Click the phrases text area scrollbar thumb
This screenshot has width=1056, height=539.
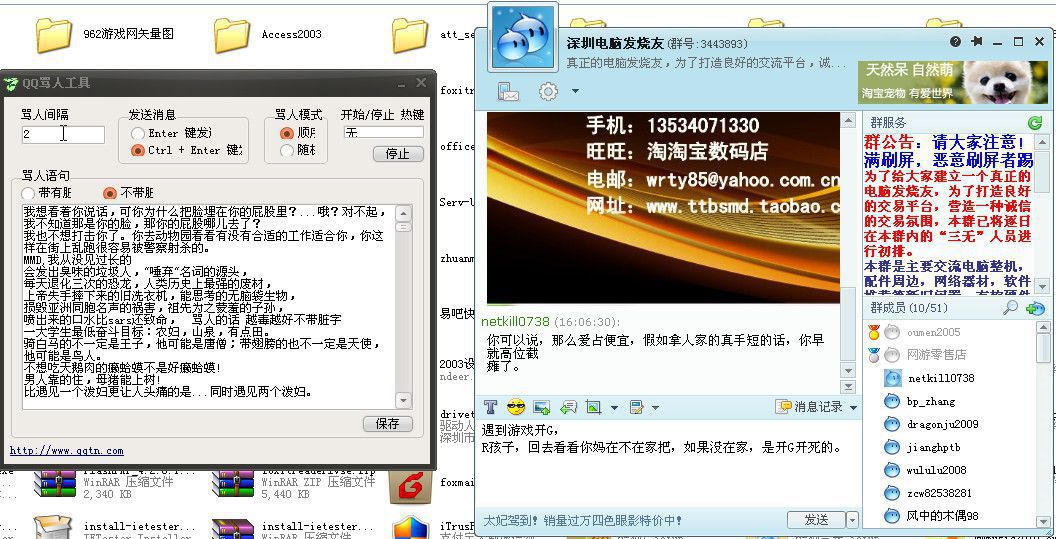point(403,227)
